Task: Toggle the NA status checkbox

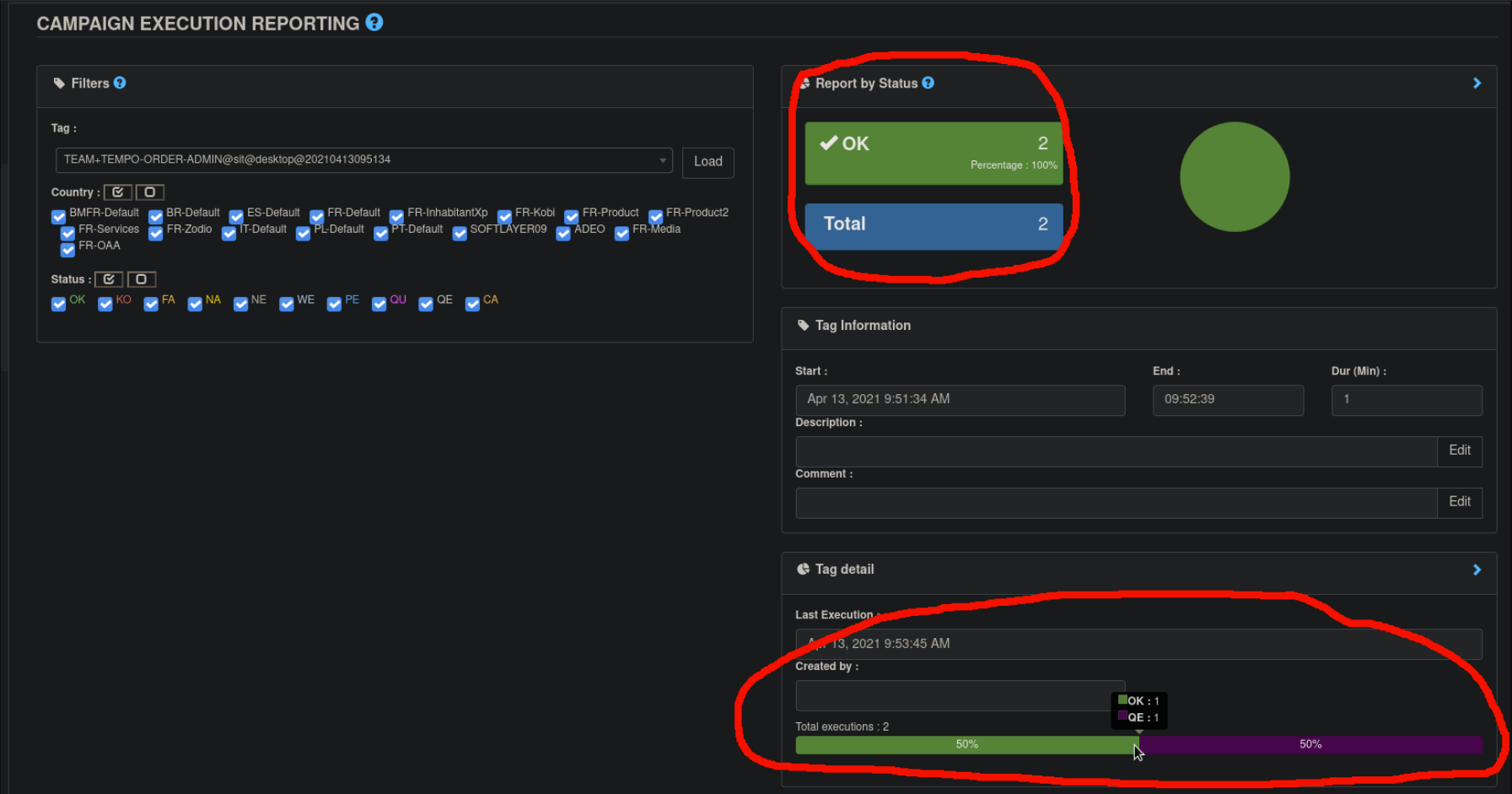Action: [x=195, y=304]
